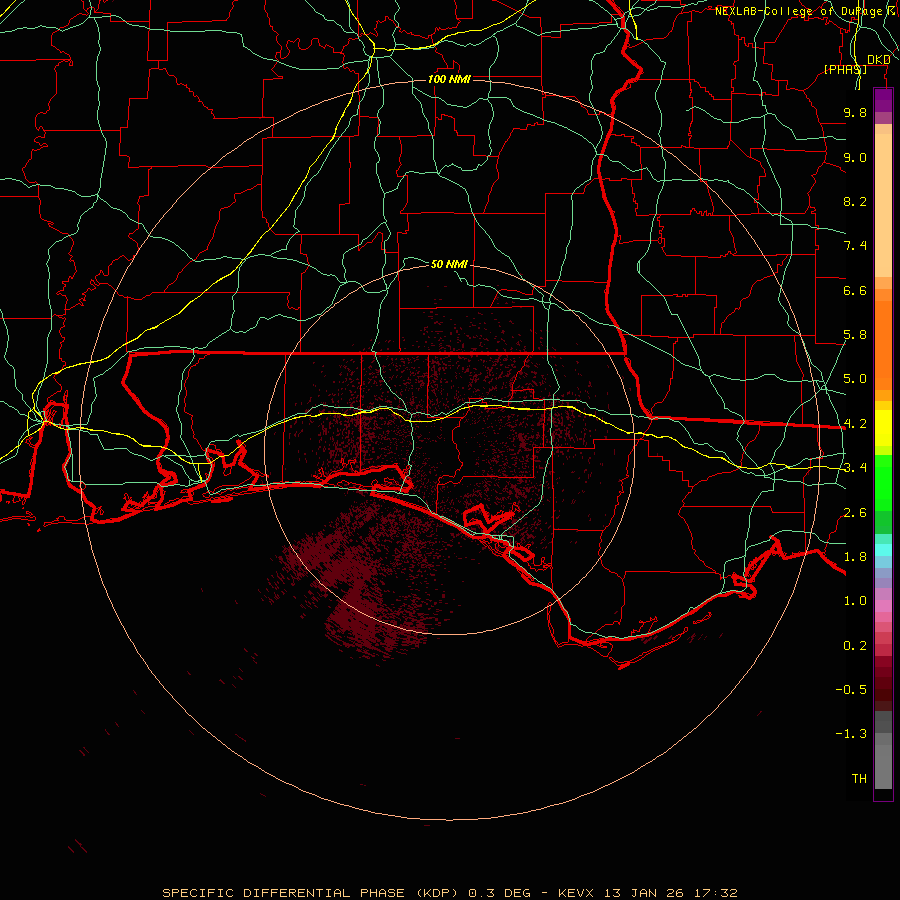Click the yellow segment of the color bar
This screenshot has width=900, height=900.
click(x=883, y=428)
